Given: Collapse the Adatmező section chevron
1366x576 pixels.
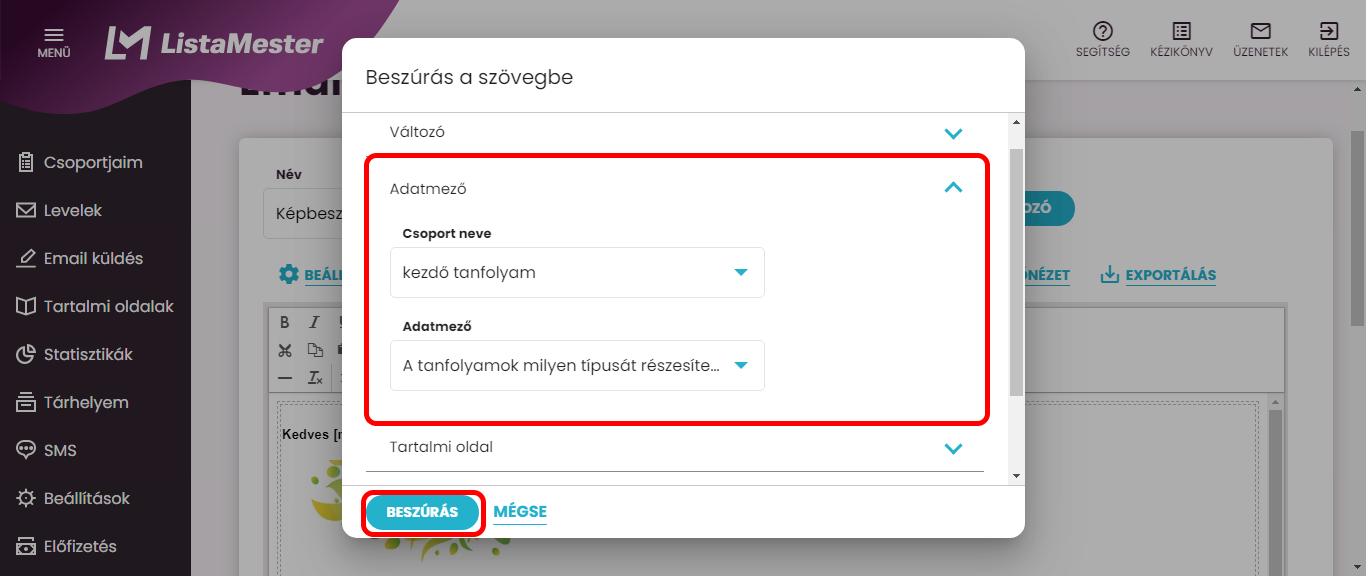Looking at the screenshot, I should coord(953,187).
